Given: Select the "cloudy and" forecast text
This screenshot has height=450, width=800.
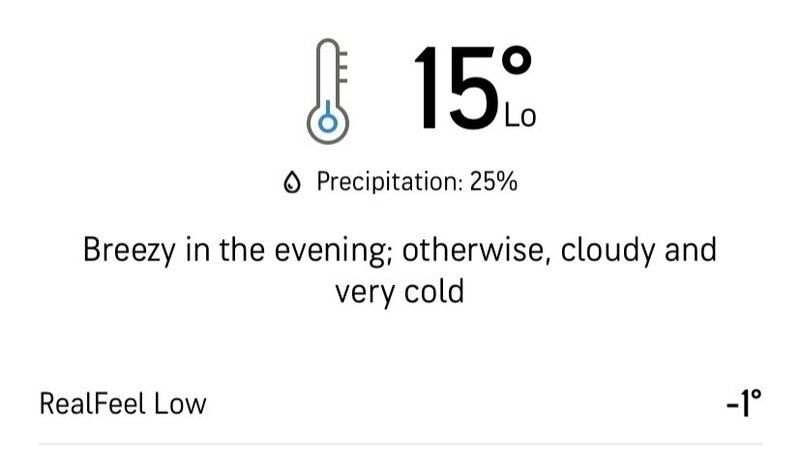Looking at the screenshot, I should [x=638, y=249].
